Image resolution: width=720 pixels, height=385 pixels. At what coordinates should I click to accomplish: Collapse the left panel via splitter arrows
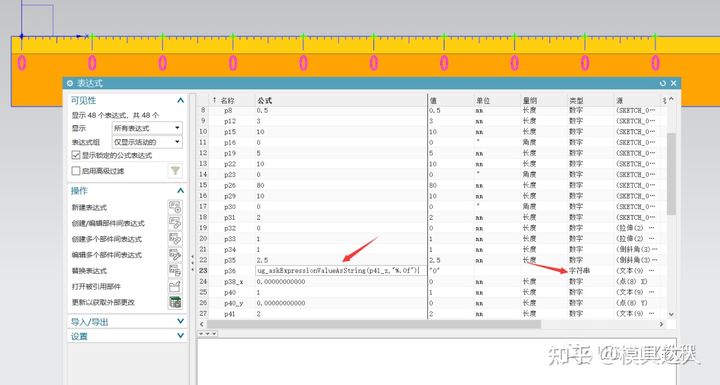pos(192,263)
